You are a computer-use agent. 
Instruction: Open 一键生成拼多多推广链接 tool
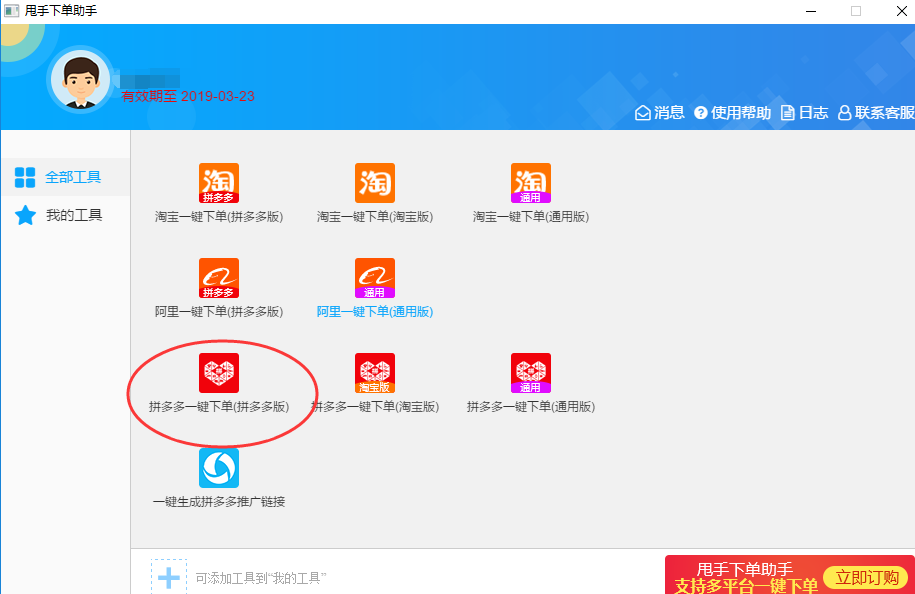(218, 467)
